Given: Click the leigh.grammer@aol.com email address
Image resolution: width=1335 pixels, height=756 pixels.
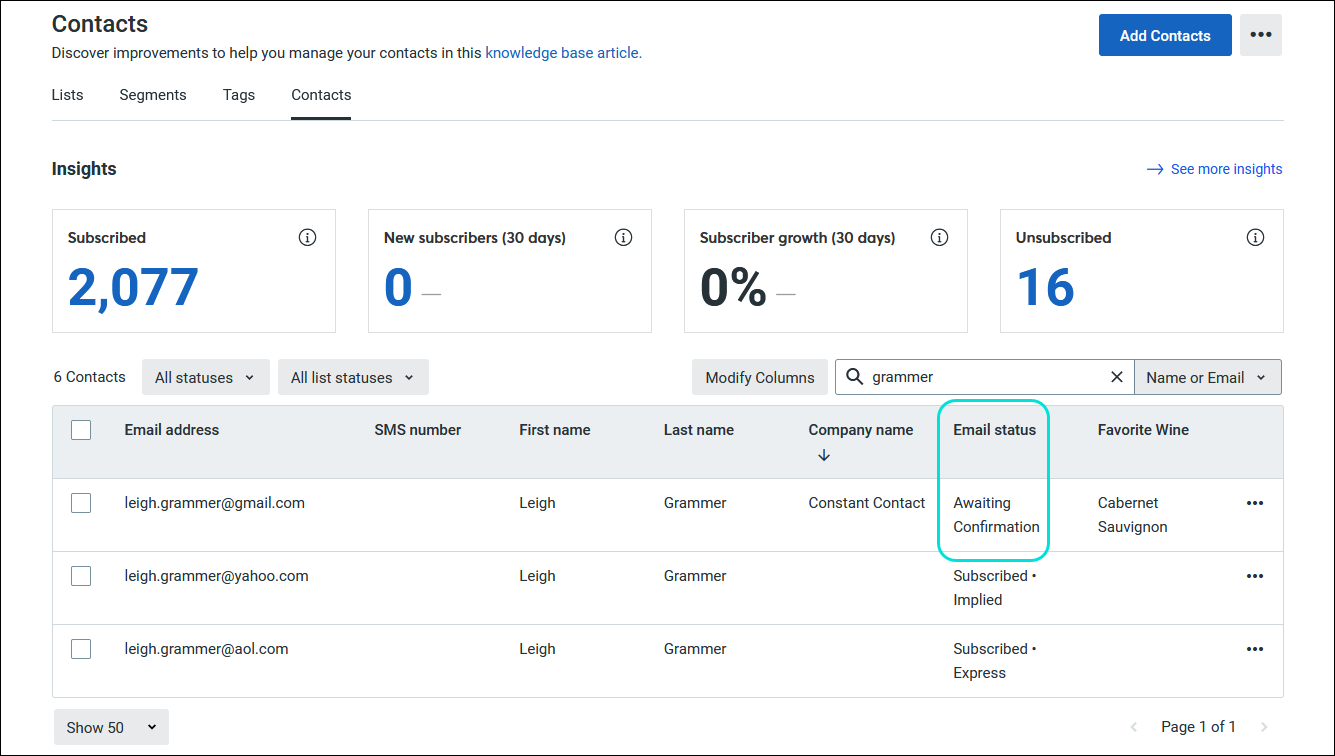Looking at the screenshot, I should [x=207, y=649].
